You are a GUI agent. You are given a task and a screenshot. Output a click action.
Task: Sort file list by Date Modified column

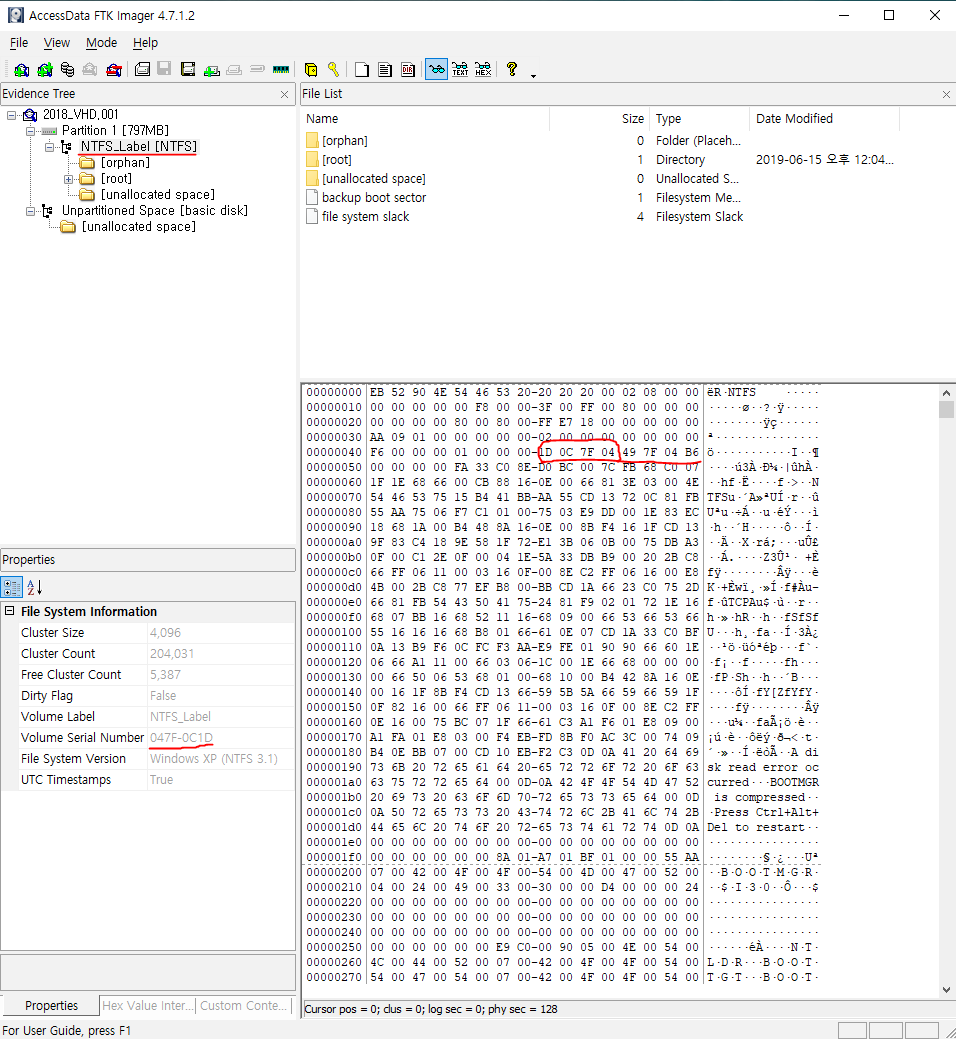pyautogui.click(x=824, y=119)
